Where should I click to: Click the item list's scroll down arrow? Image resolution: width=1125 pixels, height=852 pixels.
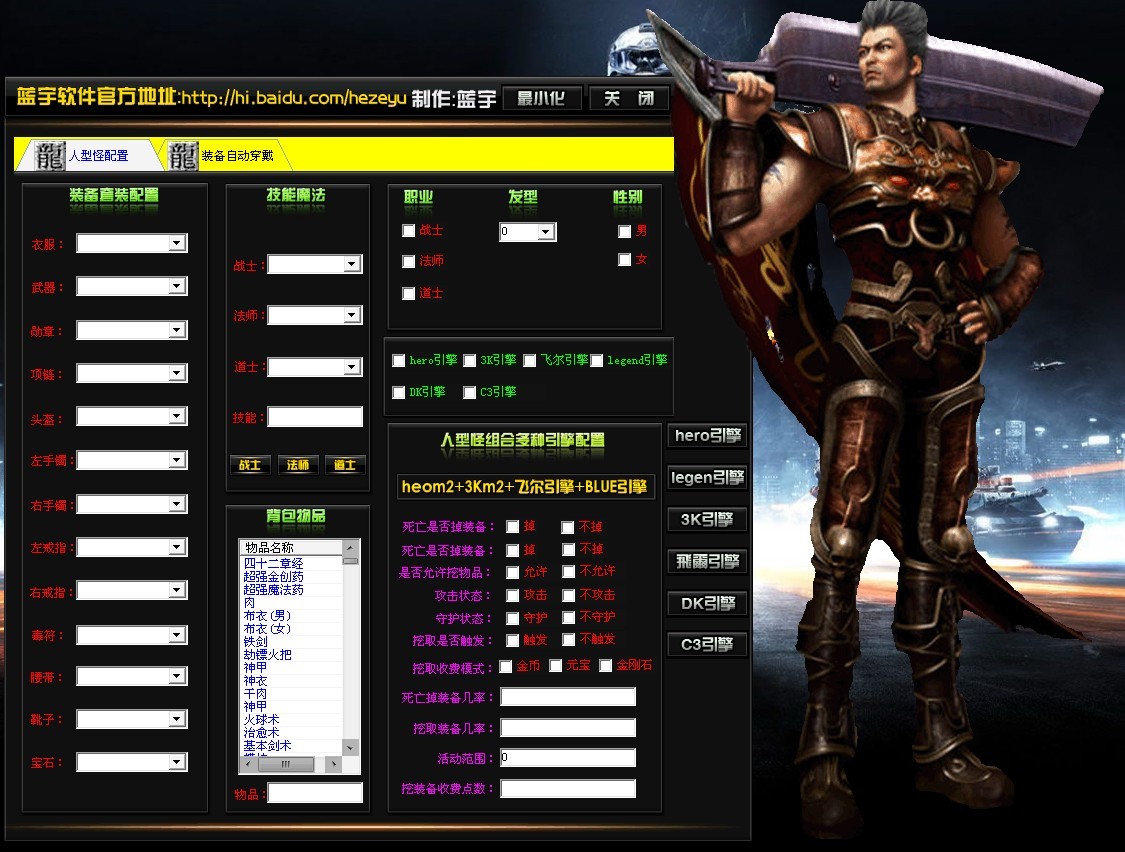tap(350, 748)
